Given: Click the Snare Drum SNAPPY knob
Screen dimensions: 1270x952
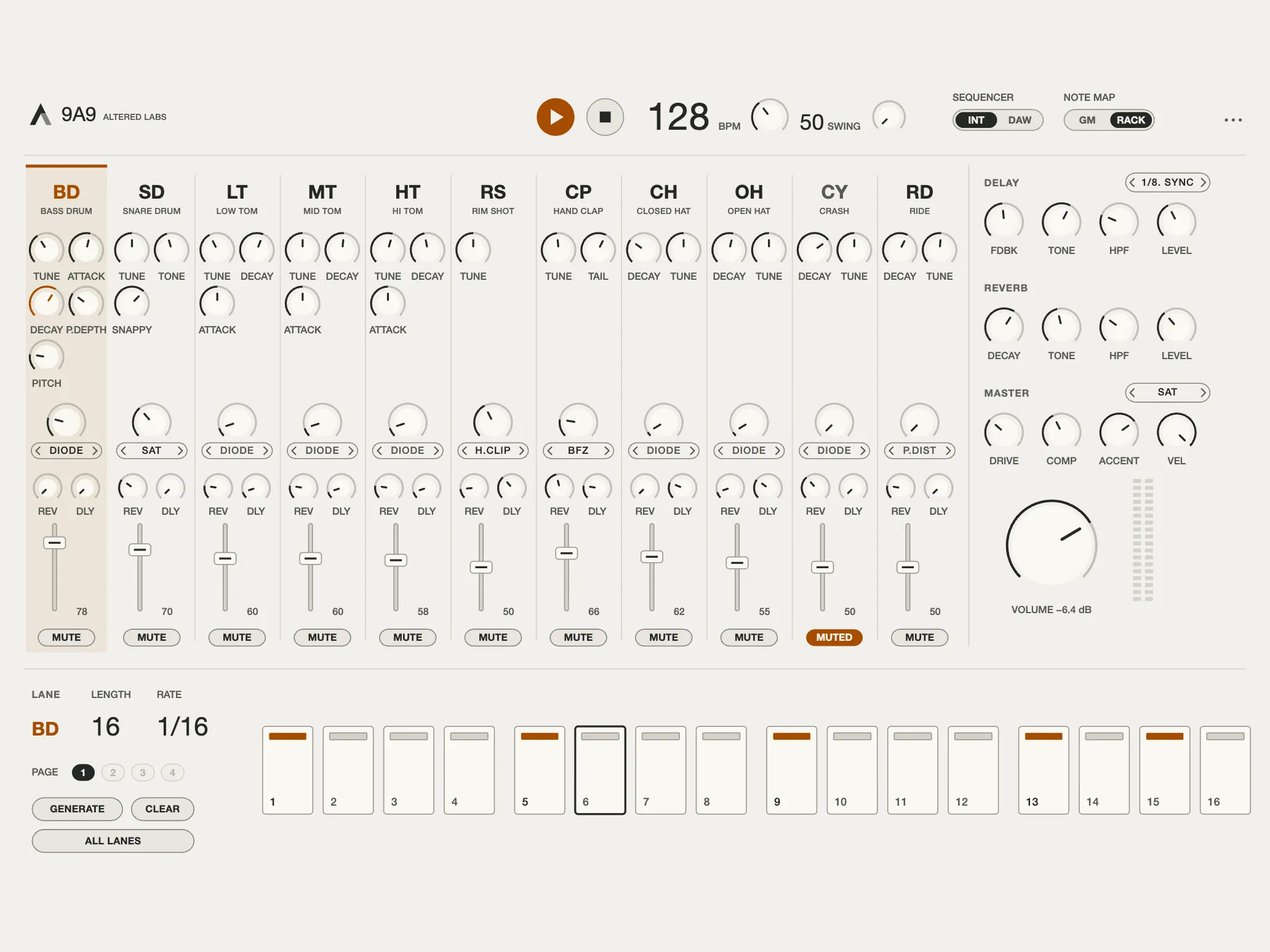Looking at the screenshot, I should pos(132,303).
